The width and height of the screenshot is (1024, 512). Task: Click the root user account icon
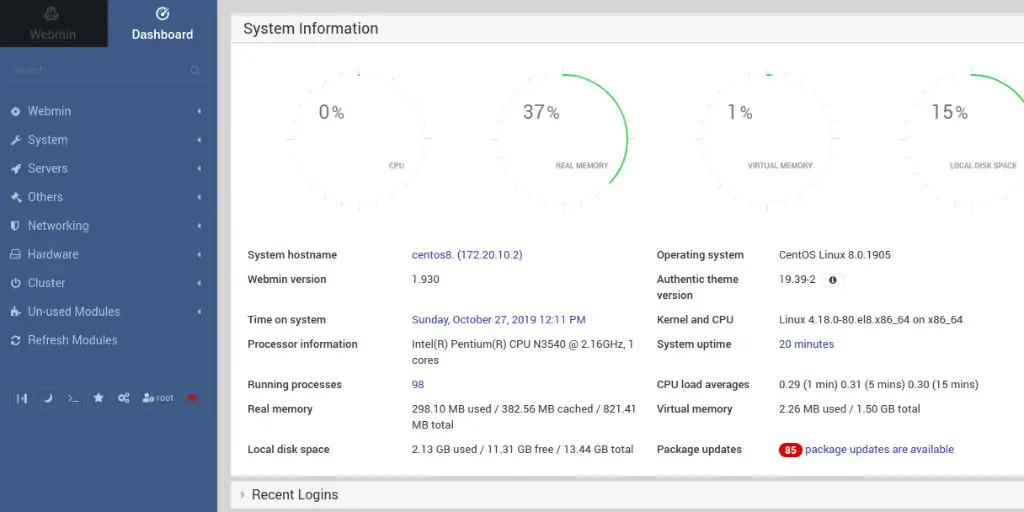pos(158,398)
